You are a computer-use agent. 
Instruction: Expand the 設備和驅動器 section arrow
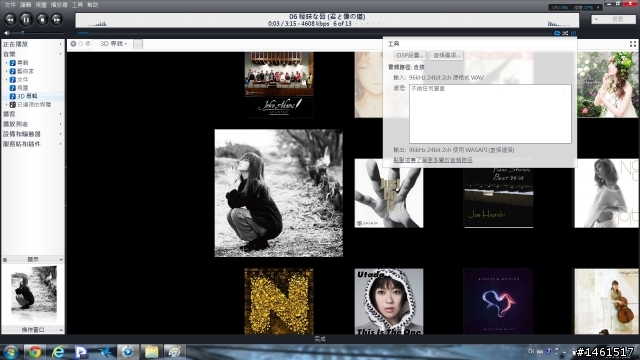(x=60, y=134)
